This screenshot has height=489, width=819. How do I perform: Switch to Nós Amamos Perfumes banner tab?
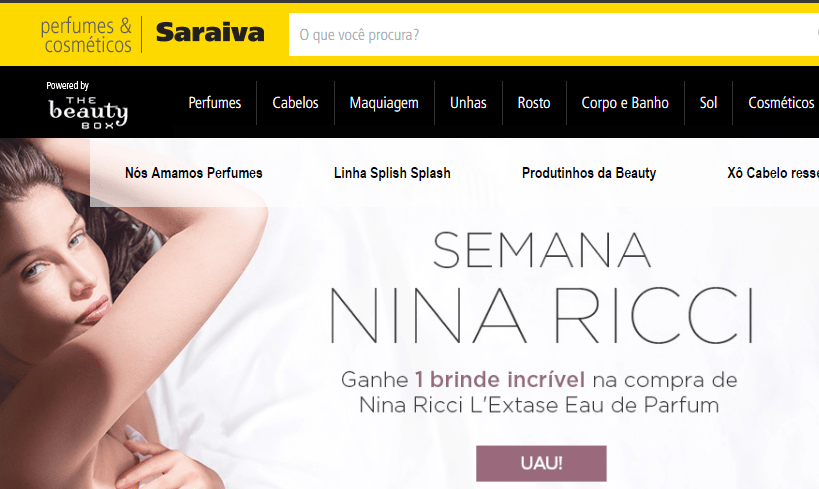tap(194, 173)
